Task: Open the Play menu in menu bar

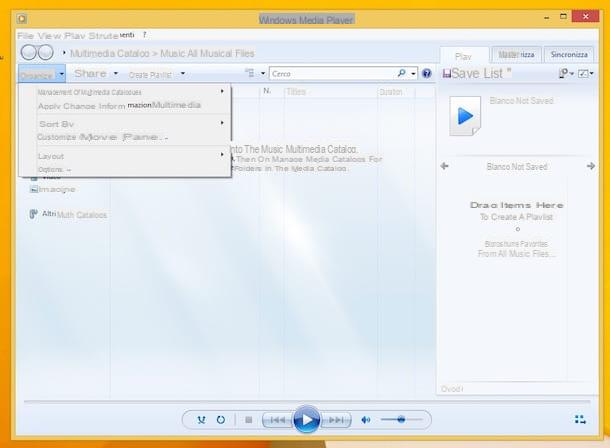Action: coord(75,36)
